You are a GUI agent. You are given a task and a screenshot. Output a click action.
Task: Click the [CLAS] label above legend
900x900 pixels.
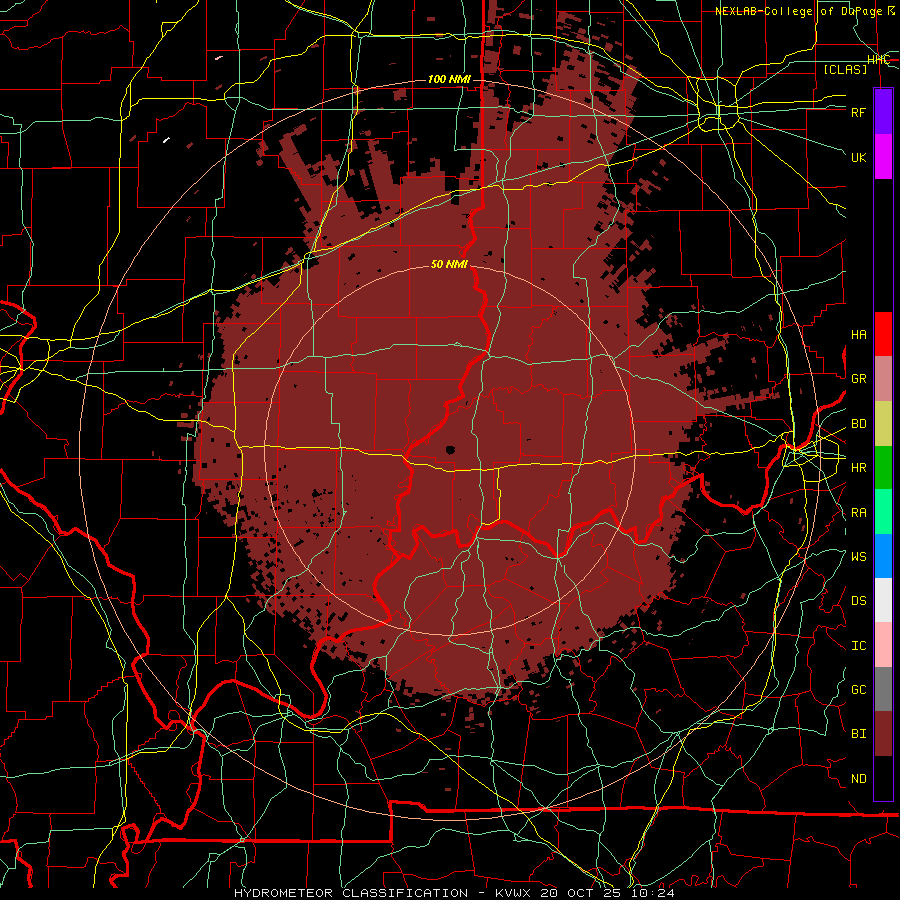(845, 69)
